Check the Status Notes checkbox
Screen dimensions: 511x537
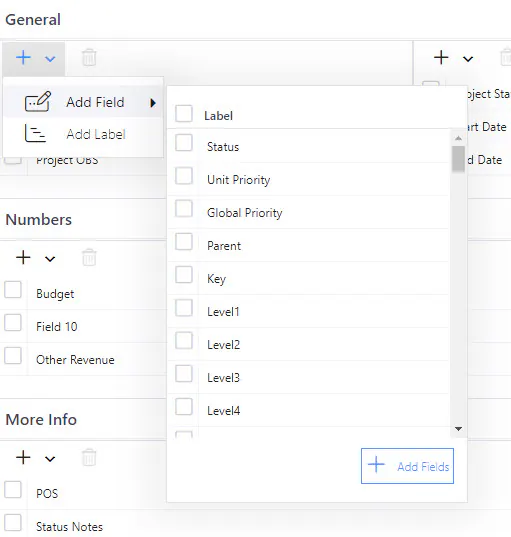tap(13, 523)
